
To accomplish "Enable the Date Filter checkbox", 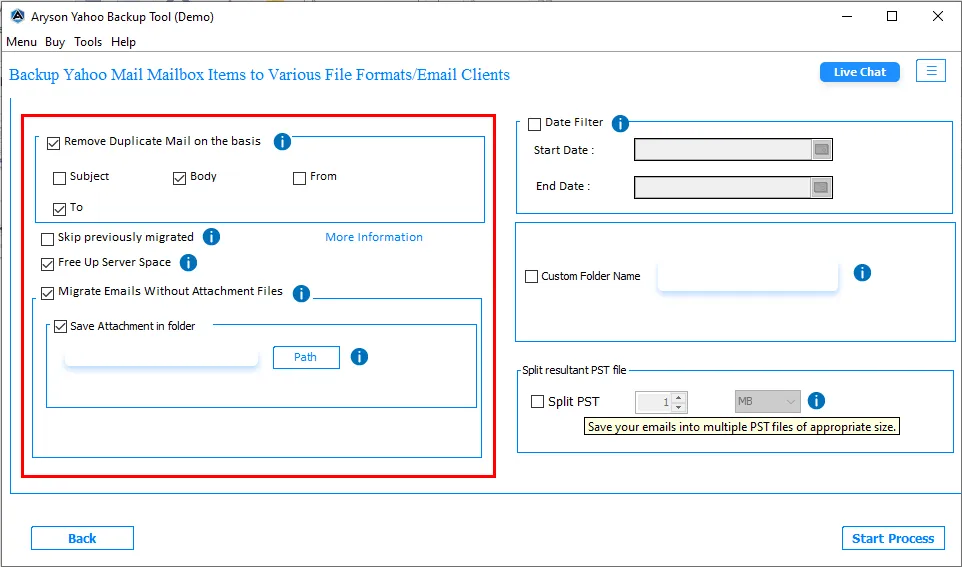I will (x=534, y=124).
